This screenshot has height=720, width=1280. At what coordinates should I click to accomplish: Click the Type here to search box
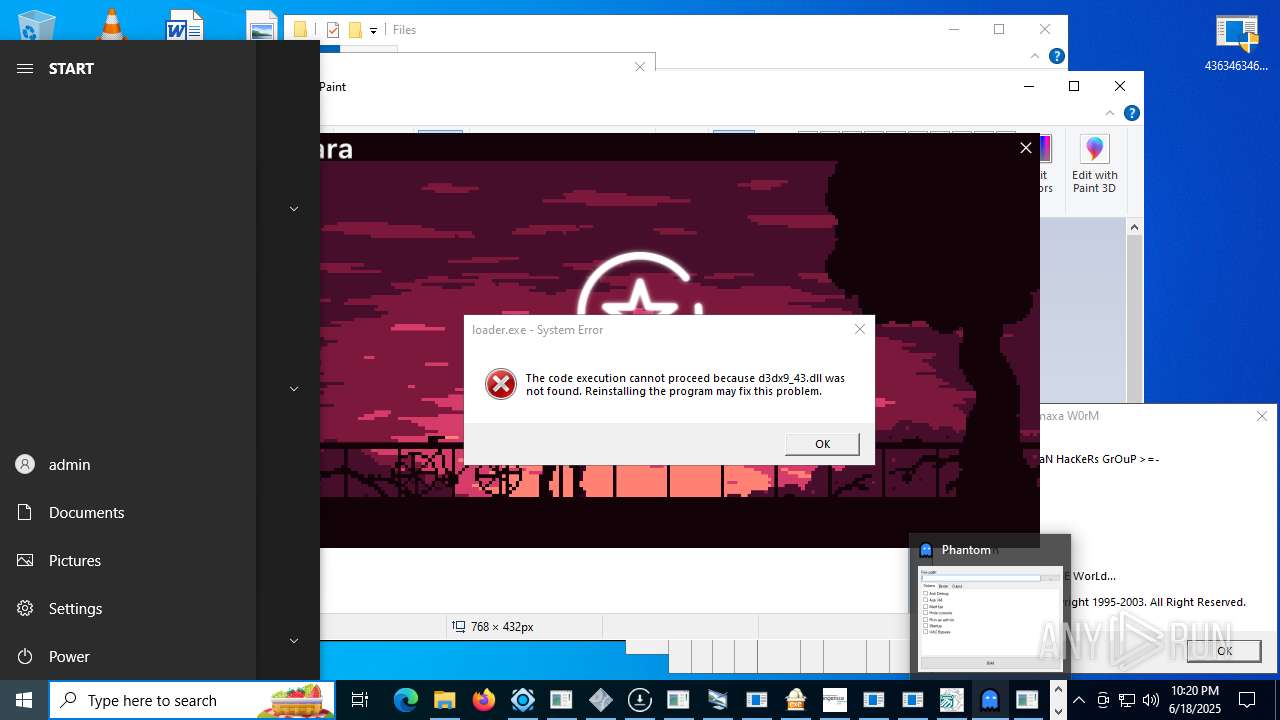(192, 700)
